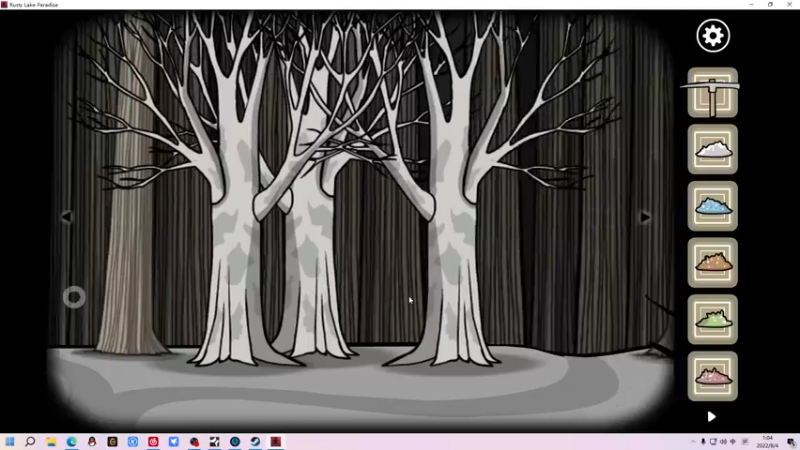
Task: Open the QQ penguin taskbar app
Action: (92, 441)
